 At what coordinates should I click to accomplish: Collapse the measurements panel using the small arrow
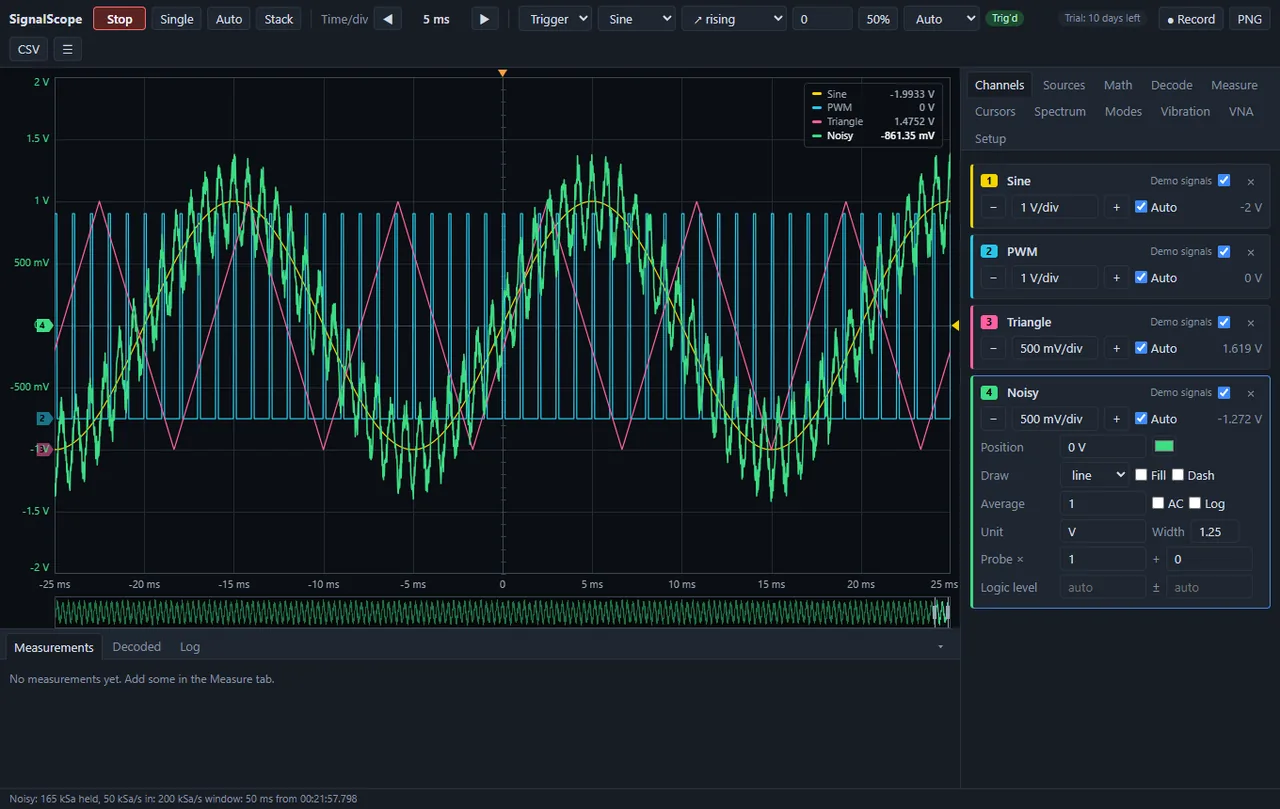940,647
